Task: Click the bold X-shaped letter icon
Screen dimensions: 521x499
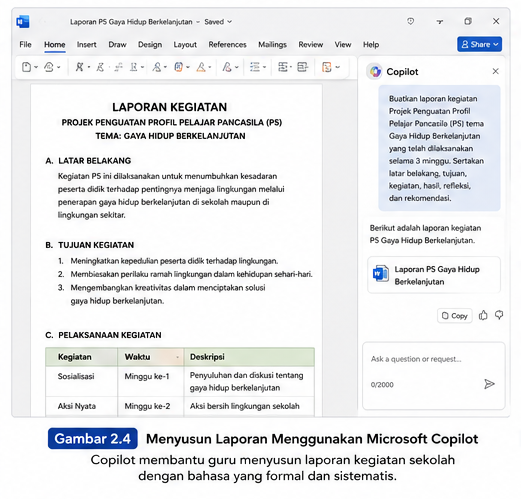Action: click(x=79, y=67)
